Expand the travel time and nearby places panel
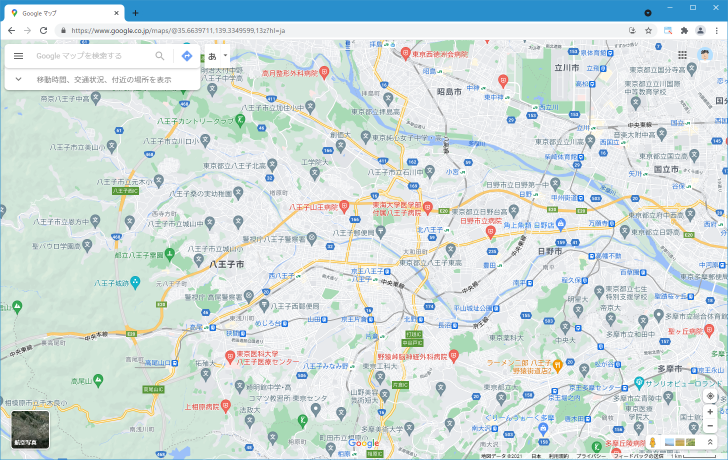The image size is (728, 460). 102,79
